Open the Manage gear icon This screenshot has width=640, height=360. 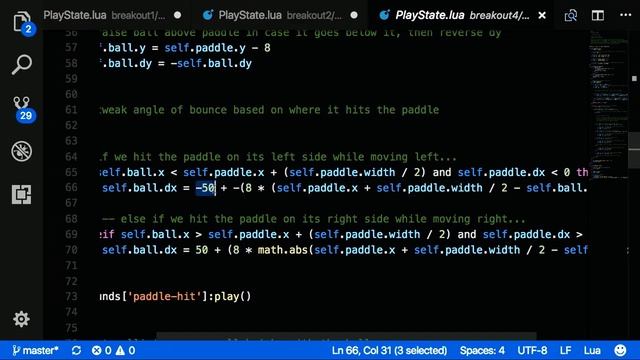[x=21, y=319]
